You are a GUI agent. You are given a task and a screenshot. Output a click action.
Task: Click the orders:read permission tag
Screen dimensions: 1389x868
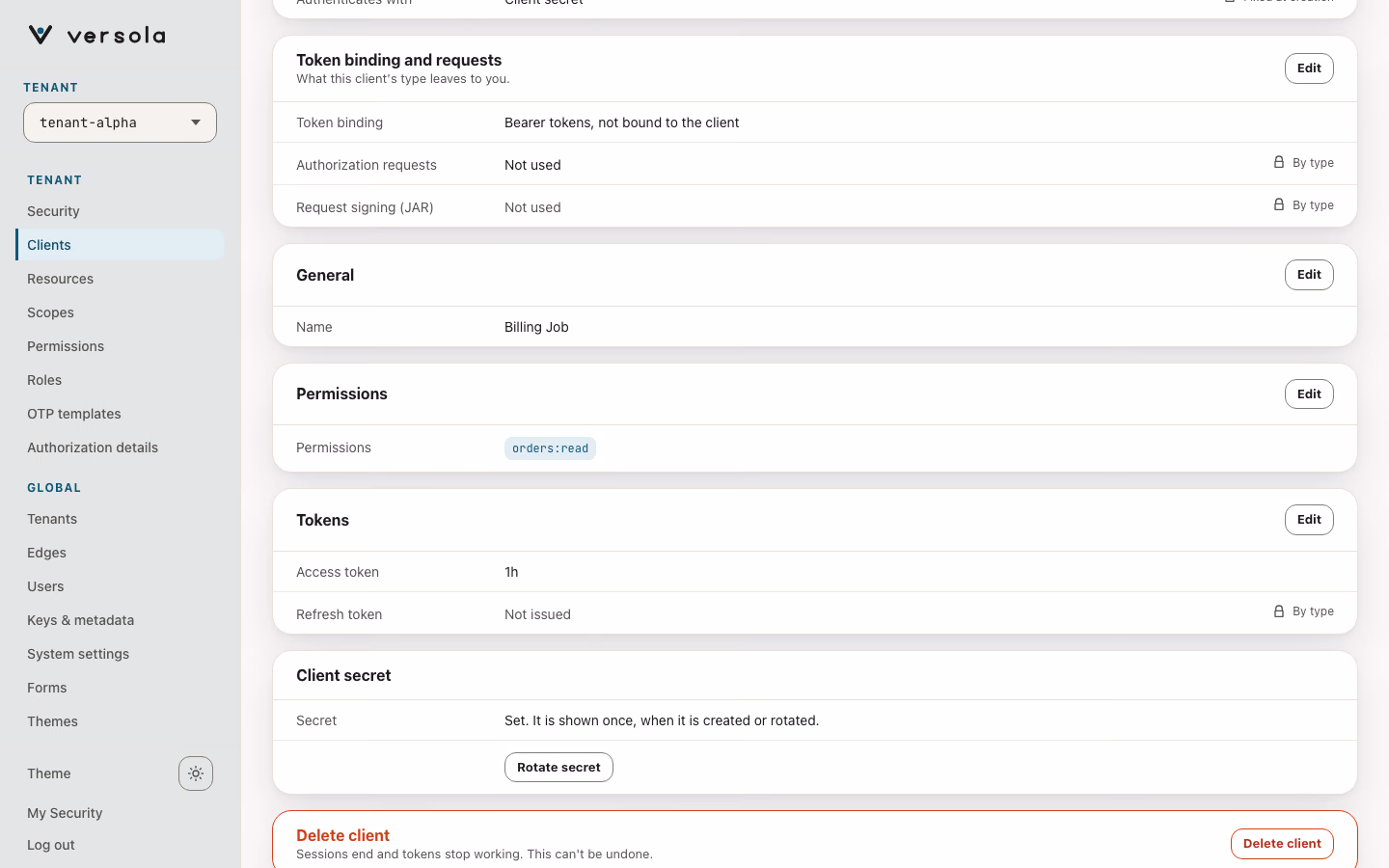coord(550,448)
